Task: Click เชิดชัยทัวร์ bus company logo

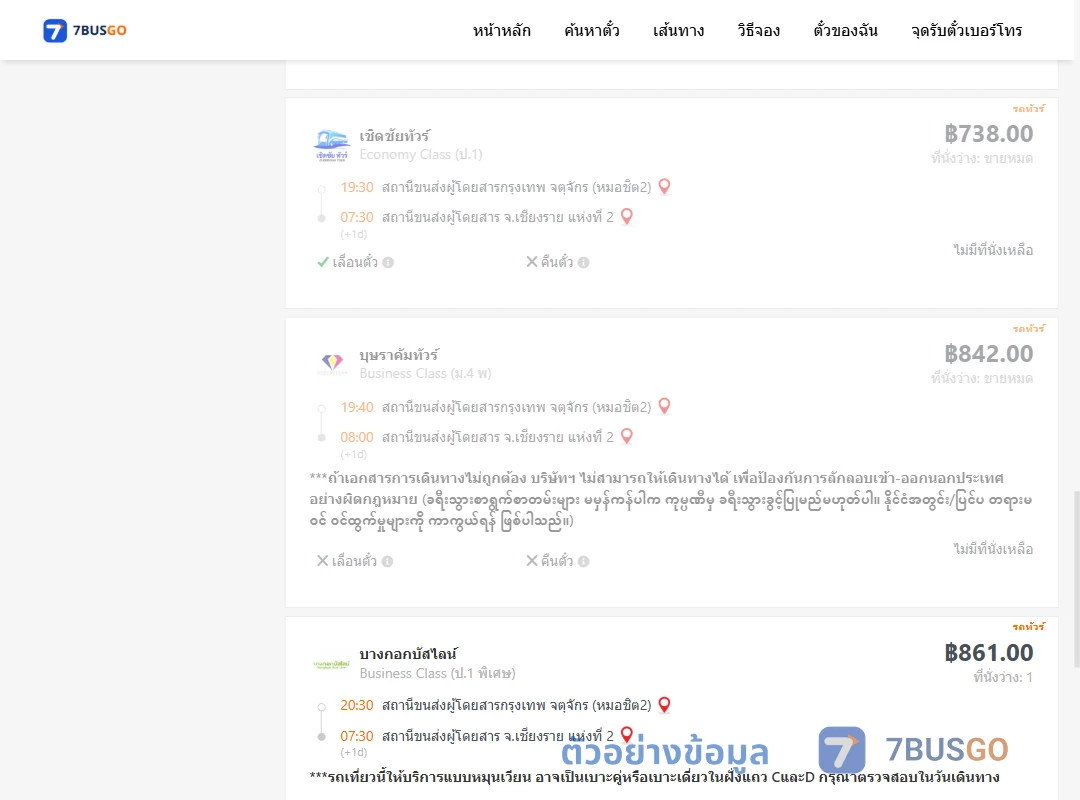Action: [332, 145]
